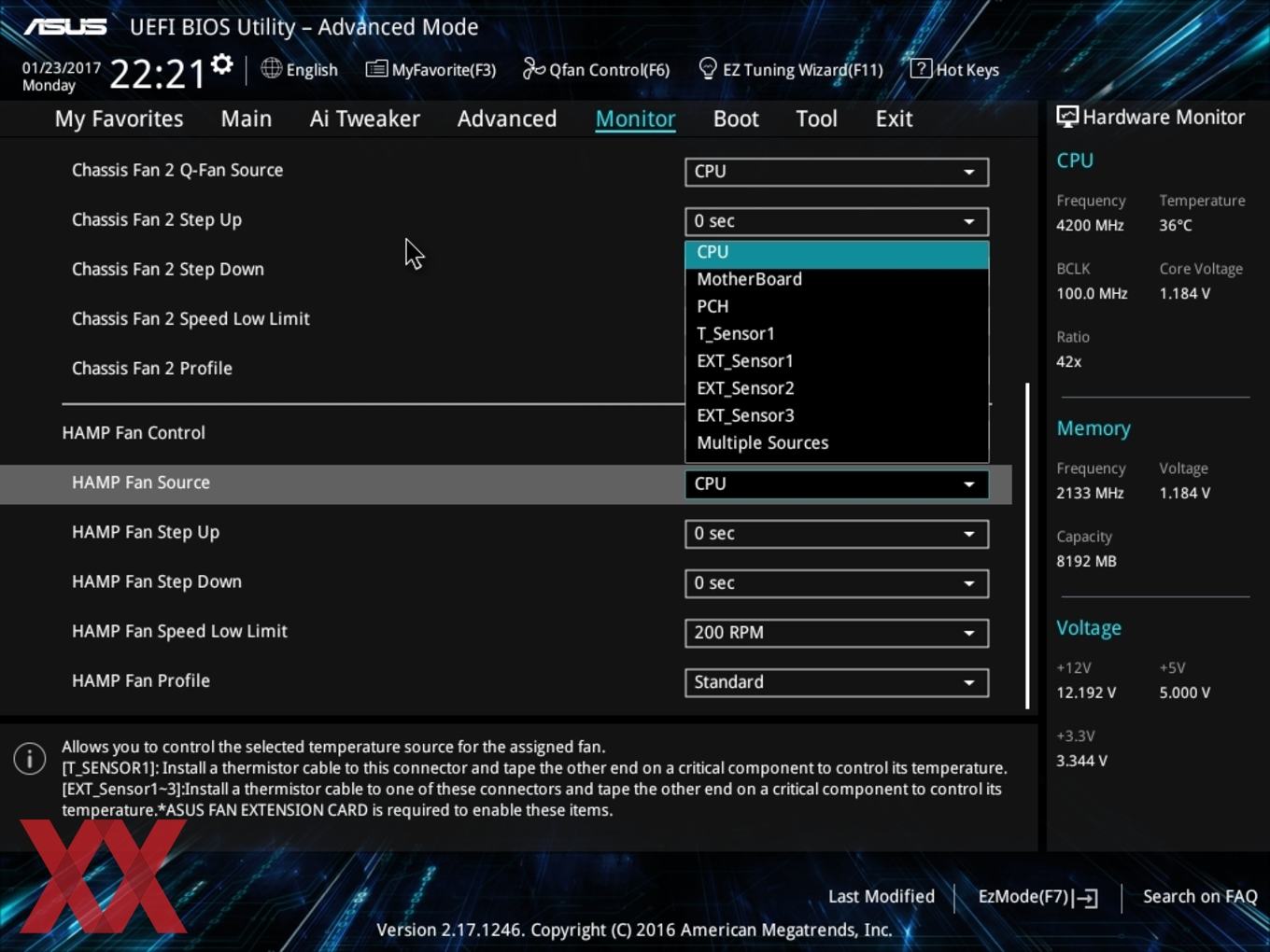Click the MyFavorite list icon

pyautogui.click(x=376, y=69)
